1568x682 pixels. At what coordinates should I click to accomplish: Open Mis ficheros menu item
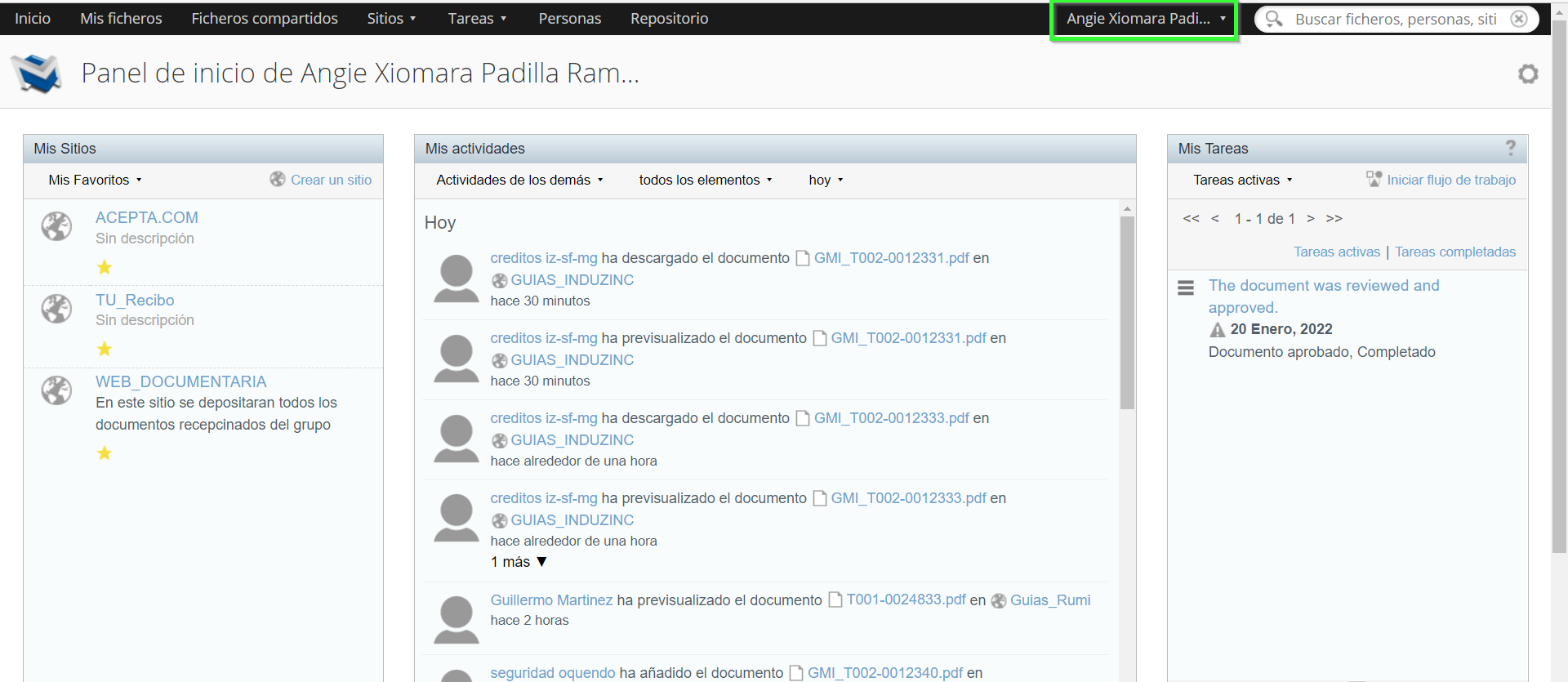[x=121, y=18]
